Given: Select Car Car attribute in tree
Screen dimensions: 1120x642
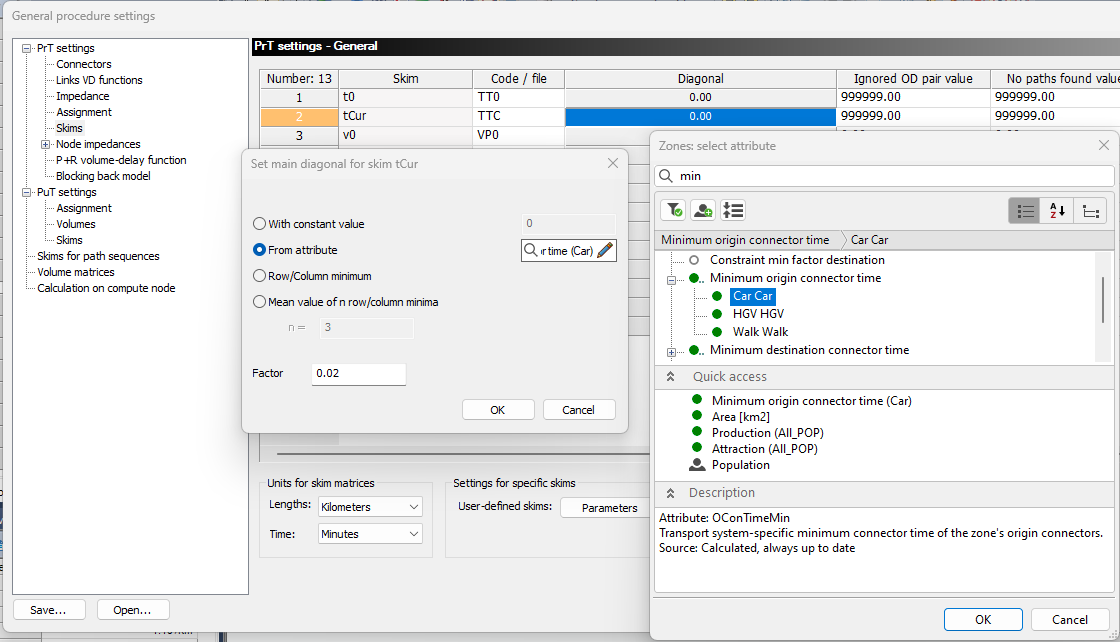Looking at the screenshot, I should click(x=753, y=296).
